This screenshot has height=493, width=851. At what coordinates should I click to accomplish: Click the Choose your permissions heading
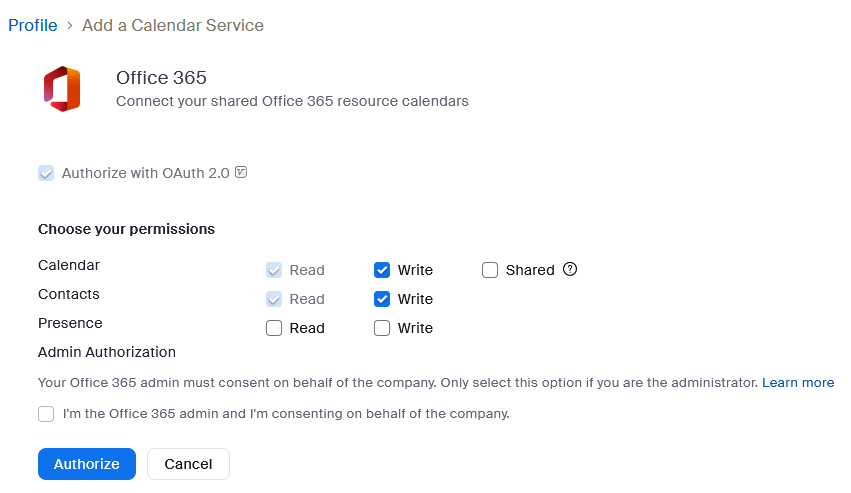pos(126,229)
